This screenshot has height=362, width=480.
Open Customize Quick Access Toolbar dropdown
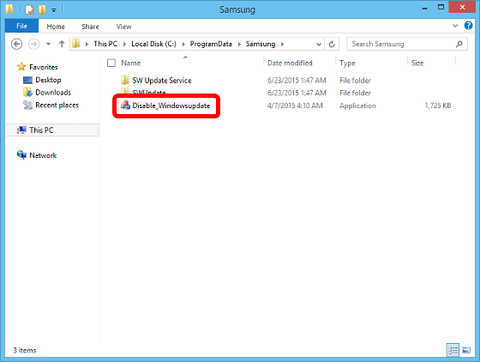coord(54,10)
